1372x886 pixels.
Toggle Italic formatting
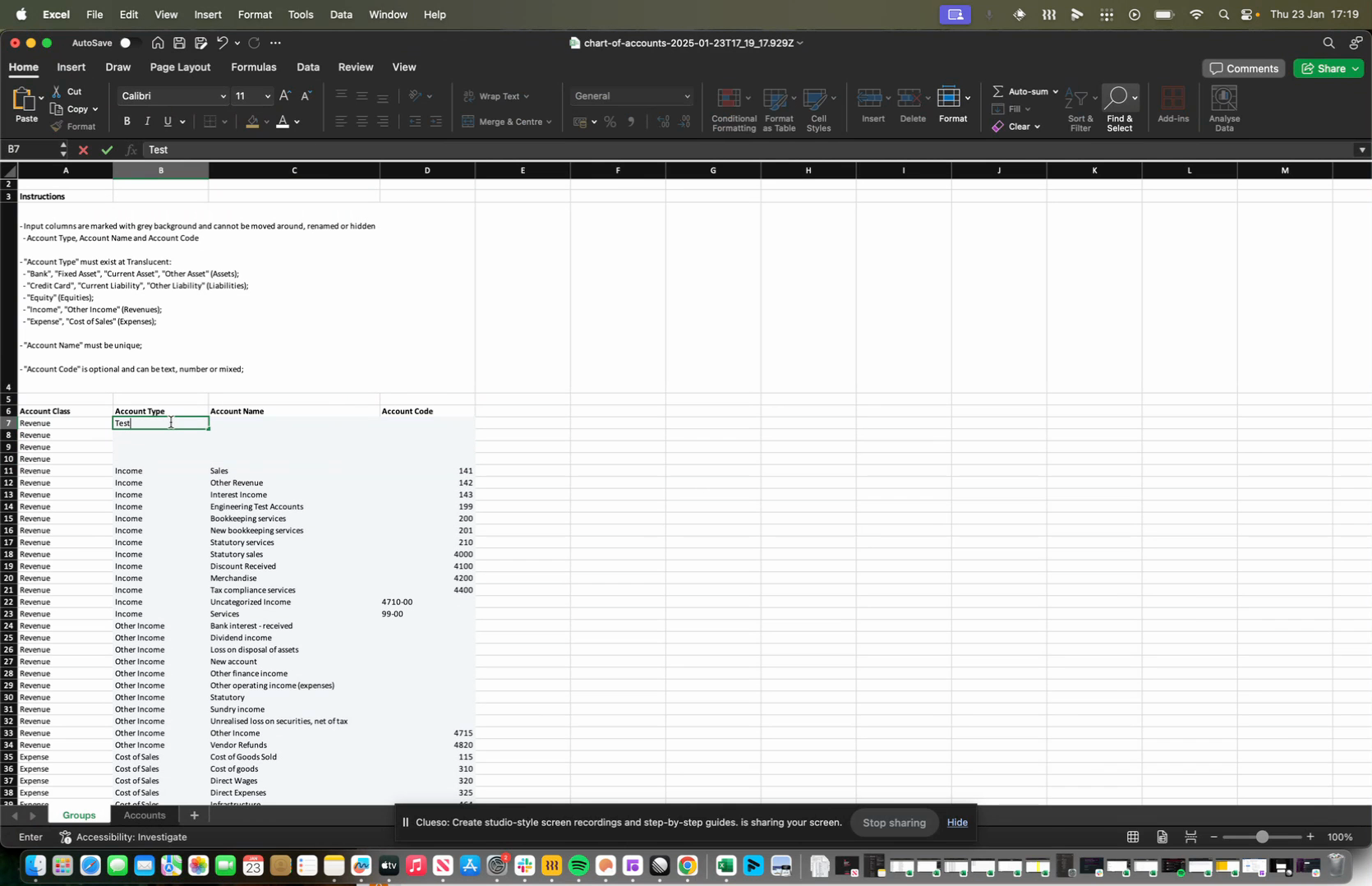147,122
